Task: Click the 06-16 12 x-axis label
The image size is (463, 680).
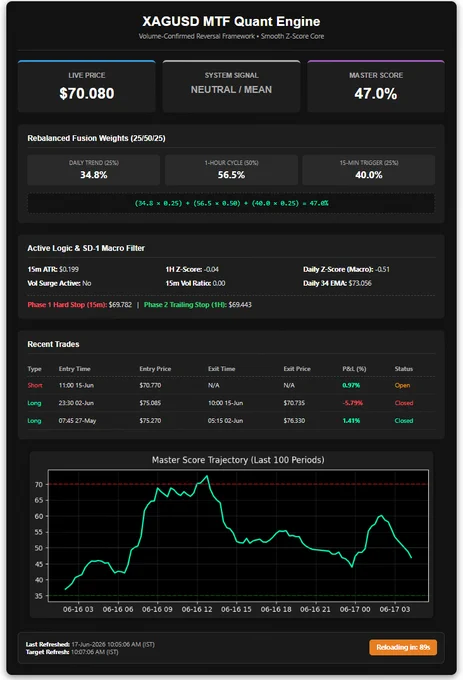Action: [x=197, y=609]
